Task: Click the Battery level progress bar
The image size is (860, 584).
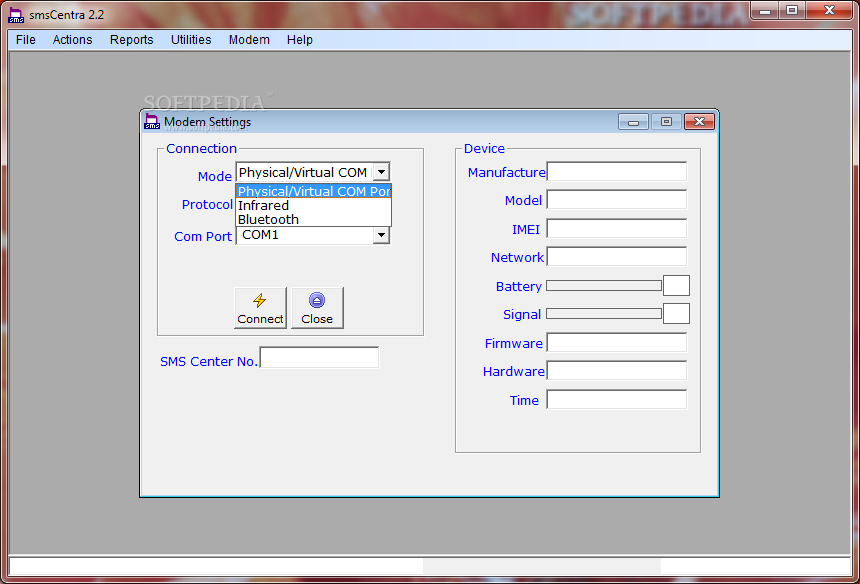Action: click(604, 286)
